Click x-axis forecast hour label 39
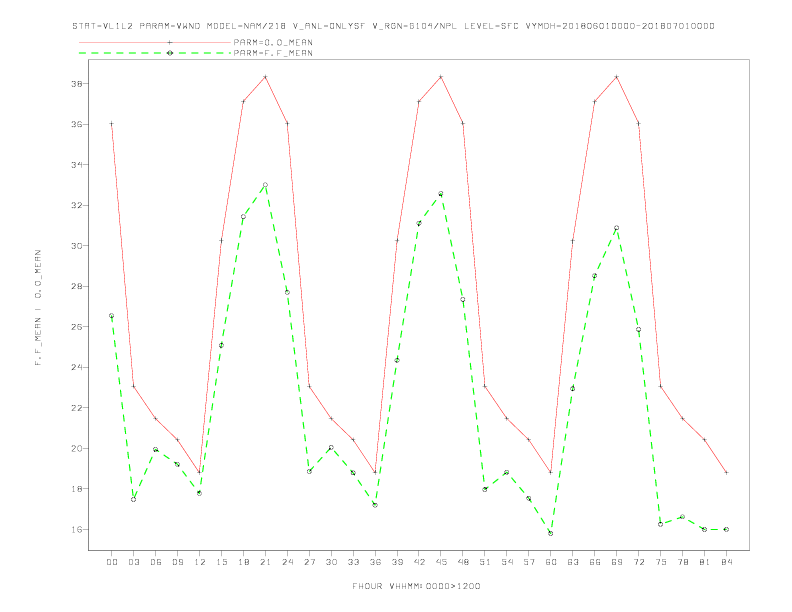Viewport: 792px width, 612px height. point(397,562)
